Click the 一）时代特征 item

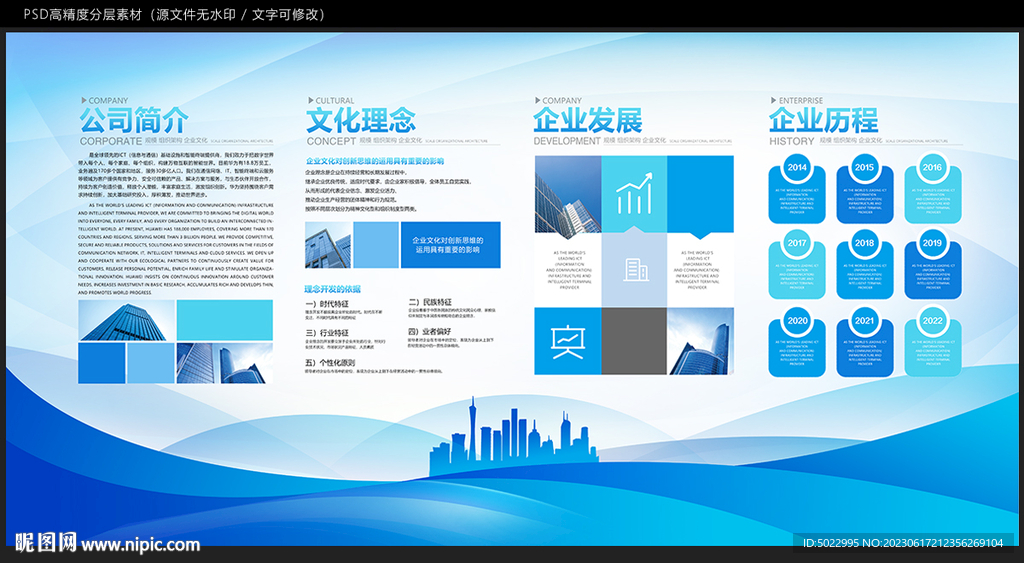tap(327, 304)
